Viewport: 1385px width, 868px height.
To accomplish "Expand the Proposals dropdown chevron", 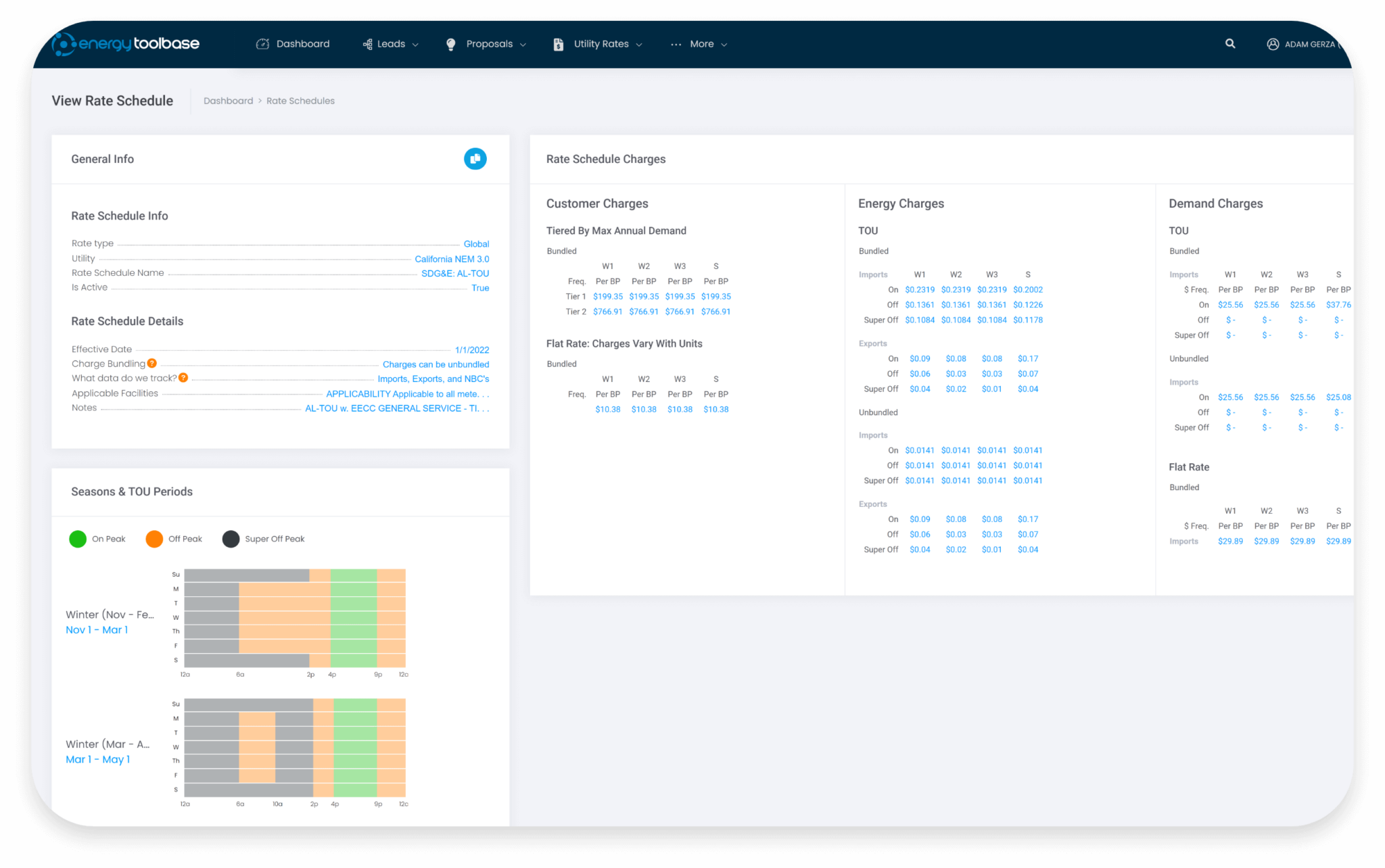I will coord(523,45).
